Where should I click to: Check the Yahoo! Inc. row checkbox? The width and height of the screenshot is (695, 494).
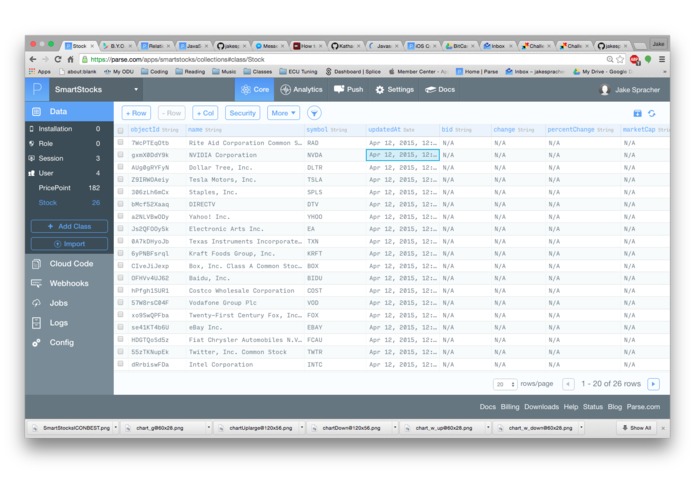pos(121,217)
